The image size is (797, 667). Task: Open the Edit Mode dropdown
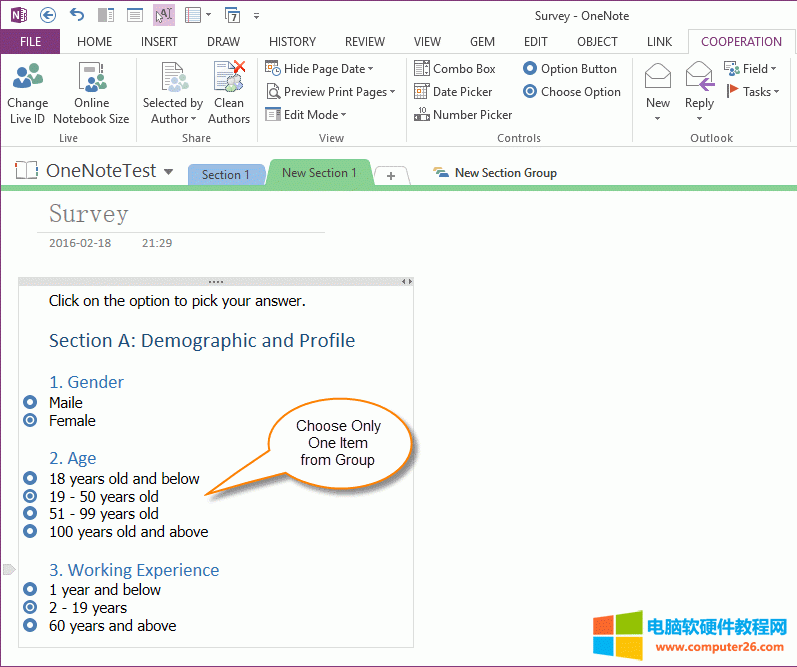pos(344,115)
